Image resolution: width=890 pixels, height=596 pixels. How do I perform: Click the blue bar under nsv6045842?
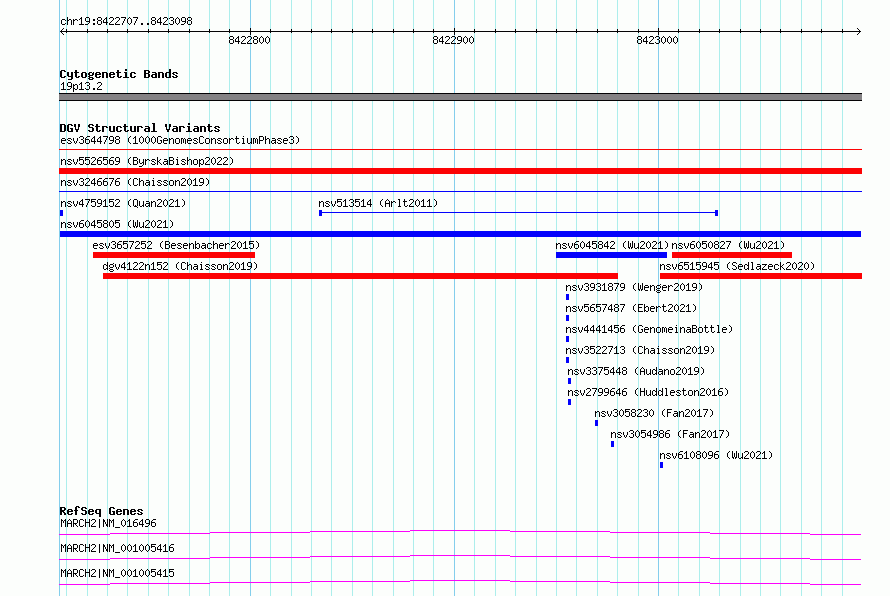tap(611, 255)
